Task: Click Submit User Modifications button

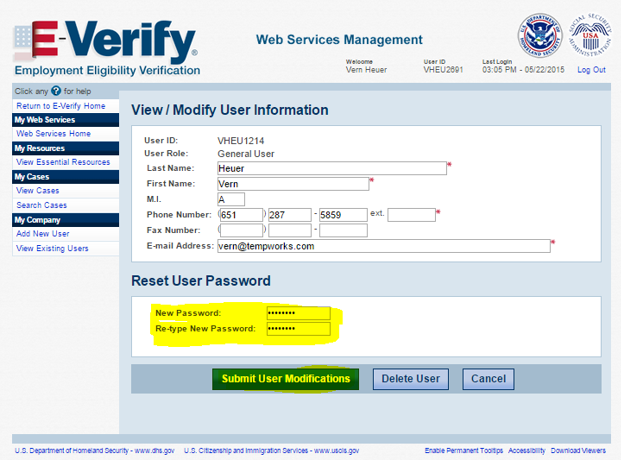Action: coord(286,379)
